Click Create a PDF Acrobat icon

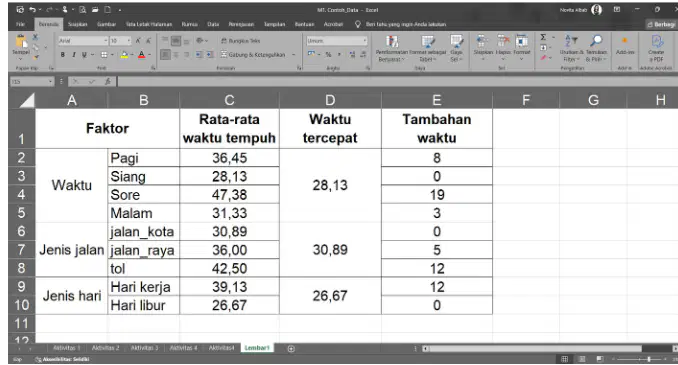pos(656,48)
